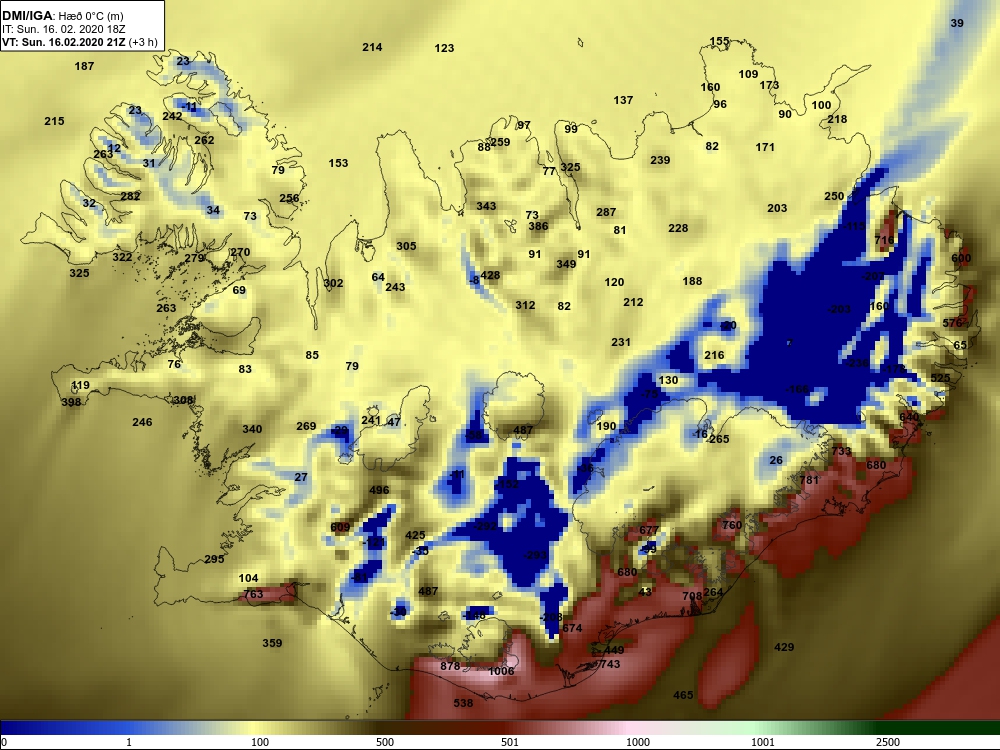The width and height of the screenshot is (1000, 750).
Task: Click the offshore value 465
Action: (x=683, y=695)
